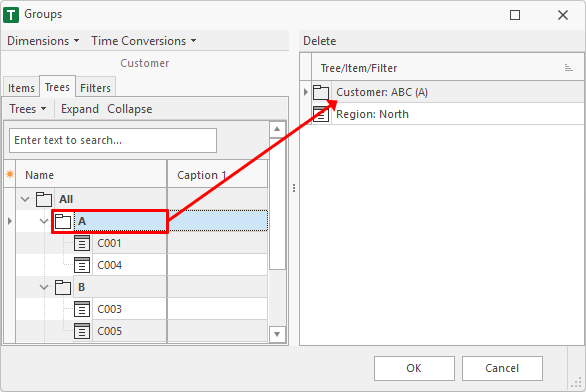Click the search text field
The image size is (586, 392).
[113, 140]
